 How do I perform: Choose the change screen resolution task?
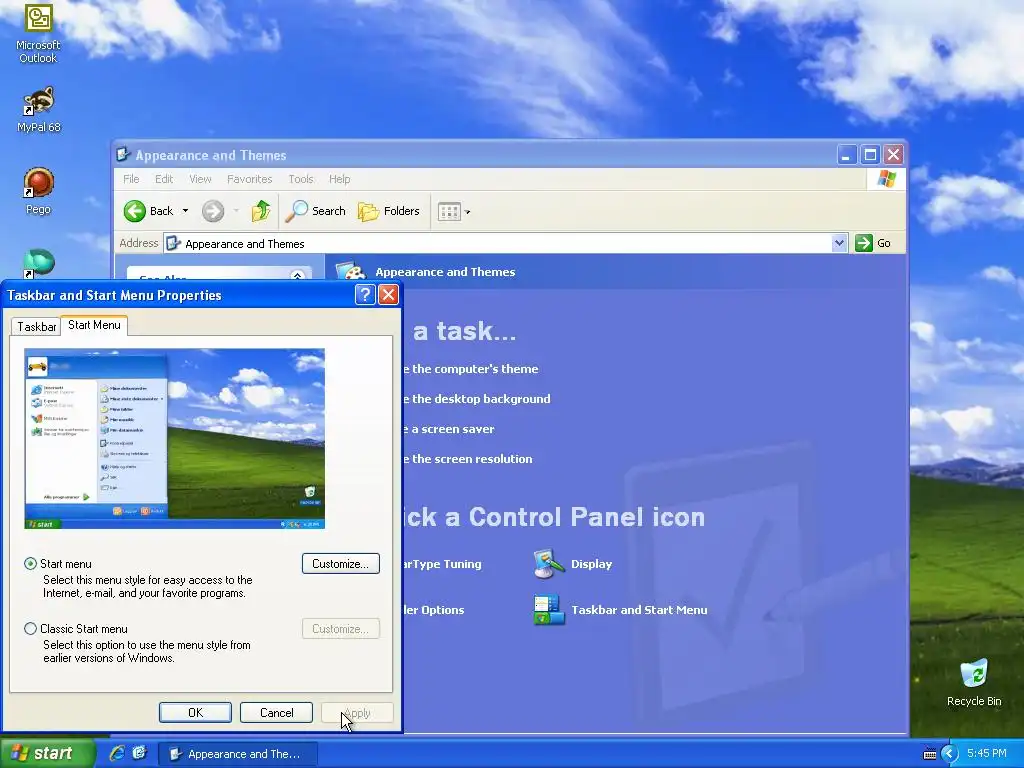pyautogui.click(x=468, y=459)
